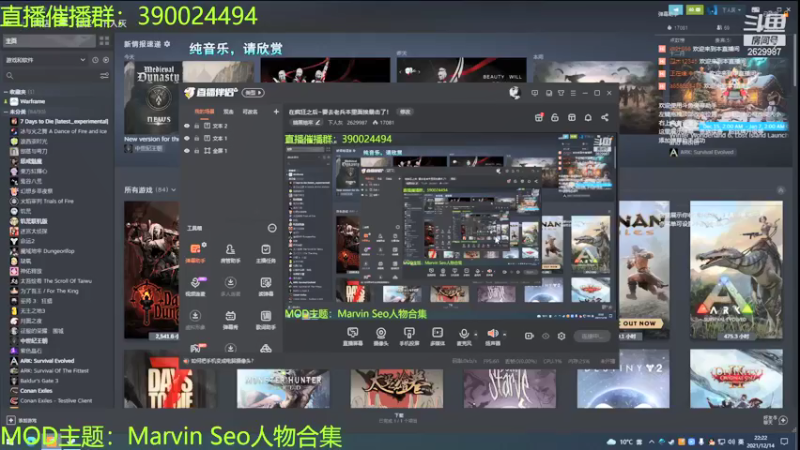Open the 弹幕秀 tool icon
Image resolution: width=800 pixels, height=450 pixels.
pos(230,319)
